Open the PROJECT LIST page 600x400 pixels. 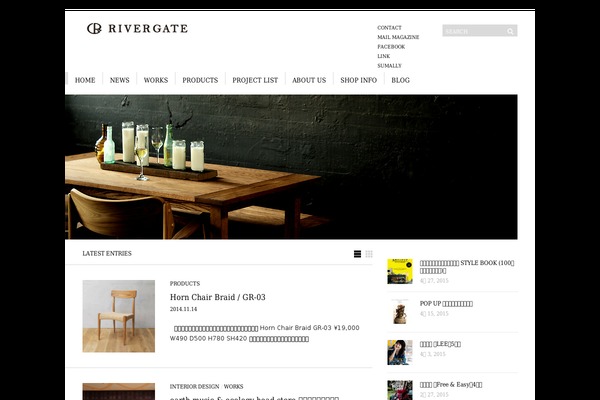pyautogui.click(x=255, y=80)
